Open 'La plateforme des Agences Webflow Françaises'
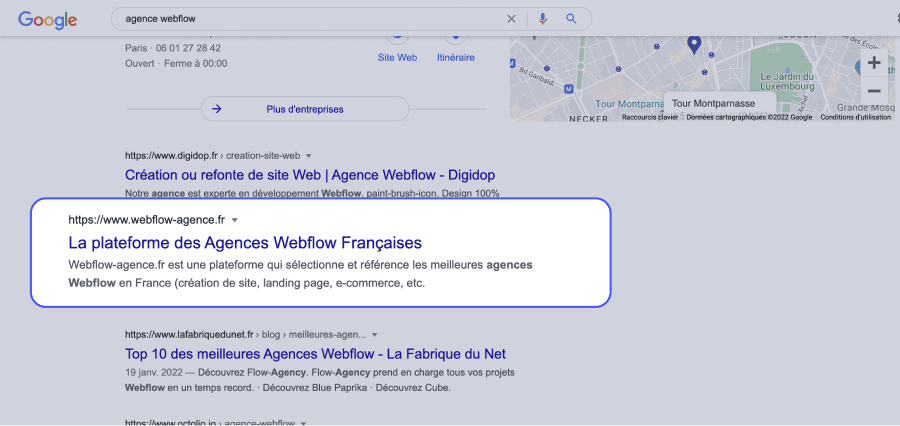The width and height of the screenshot is (900, 426). click(245, 243)
